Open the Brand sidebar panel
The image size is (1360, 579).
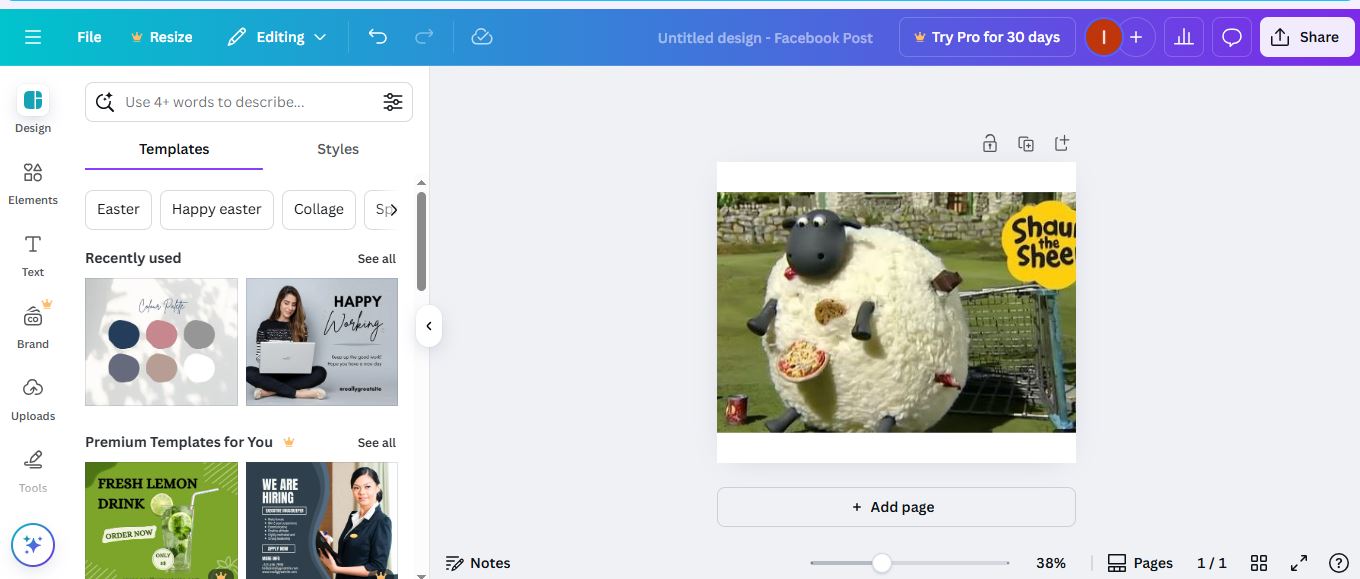point(33,326)
